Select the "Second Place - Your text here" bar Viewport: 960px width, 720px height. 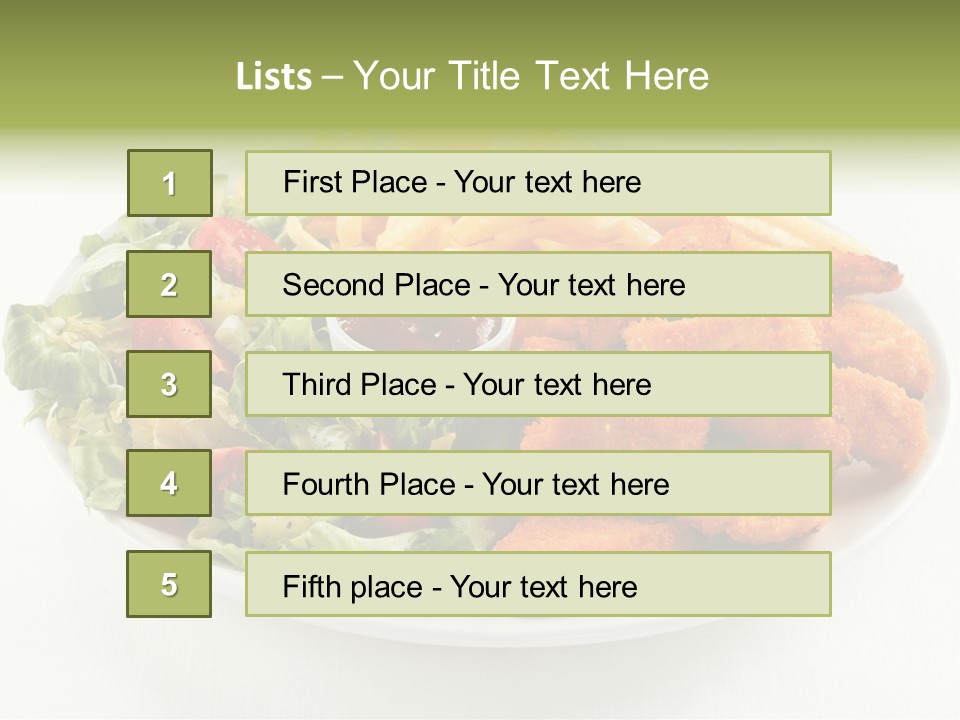coord(538,284)
